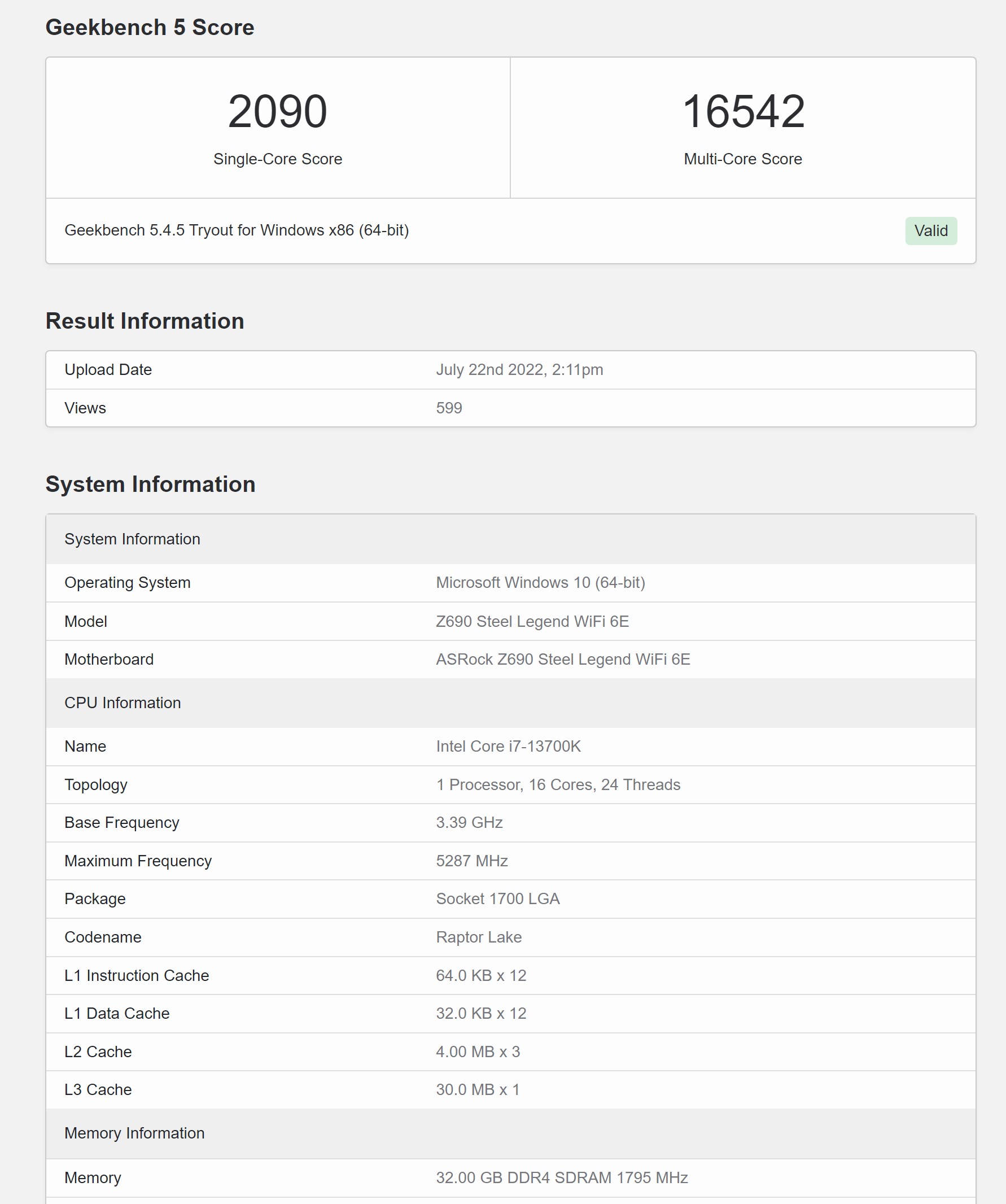The height and width of the screenshot is (1204, 1006).
Task: Click the CPU Information section header
Action: [511, 703]
